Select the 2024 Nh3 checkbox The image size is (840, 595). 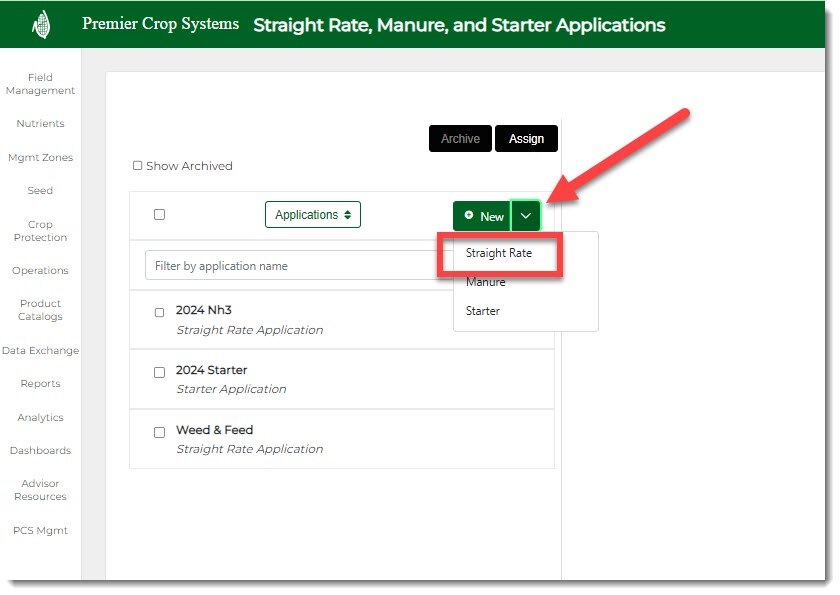coord(159,313)
